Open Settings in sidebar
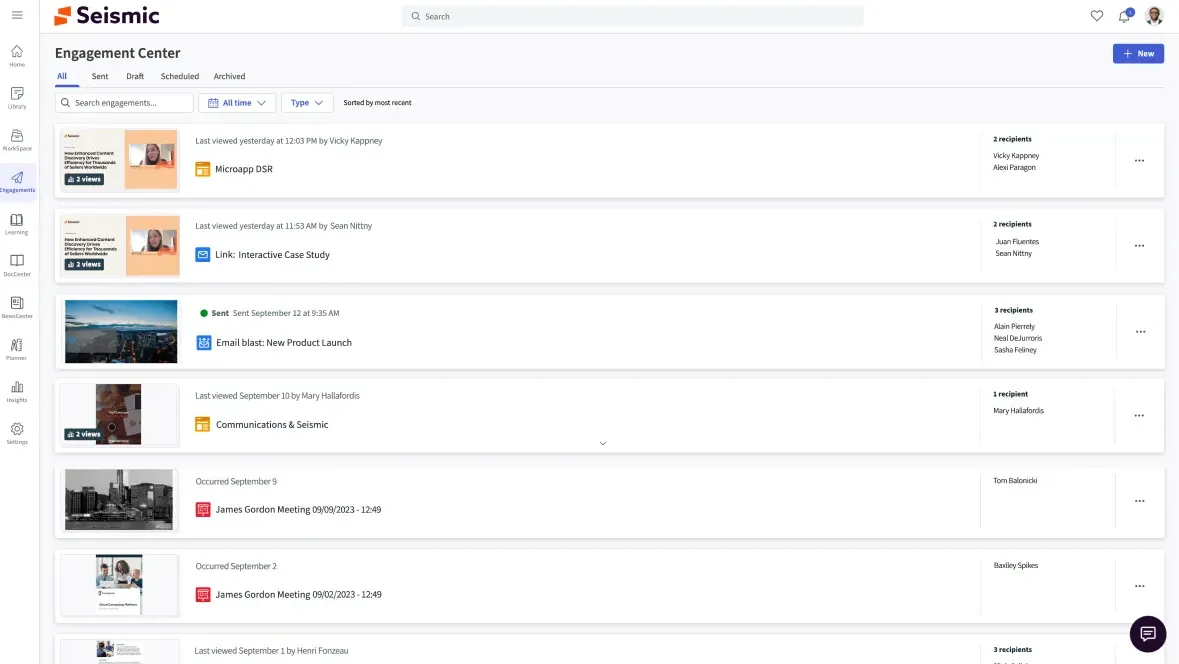This screenshot has height=664, width=1179. 17,434
